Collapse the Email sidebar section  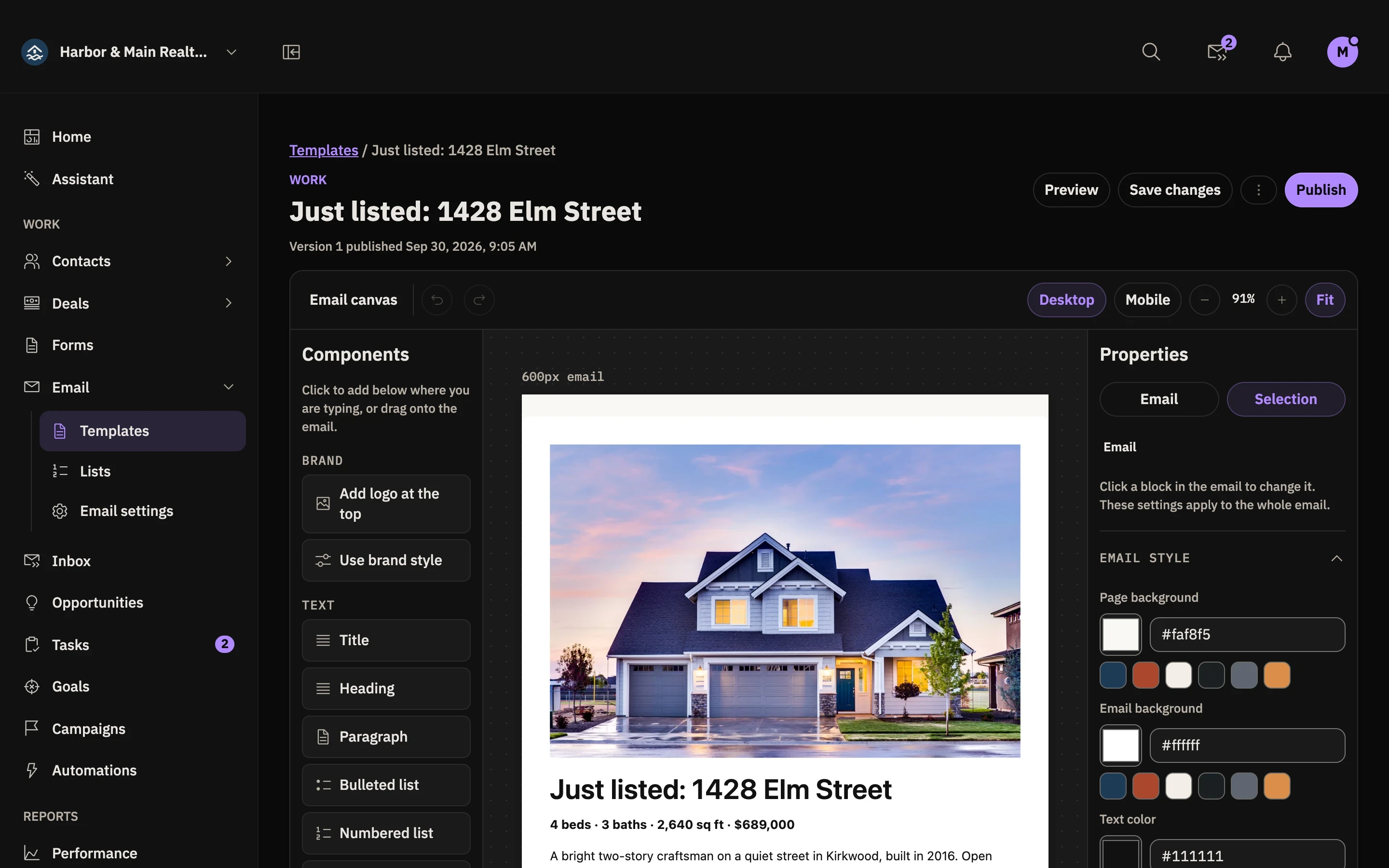(x=229, y=387)
